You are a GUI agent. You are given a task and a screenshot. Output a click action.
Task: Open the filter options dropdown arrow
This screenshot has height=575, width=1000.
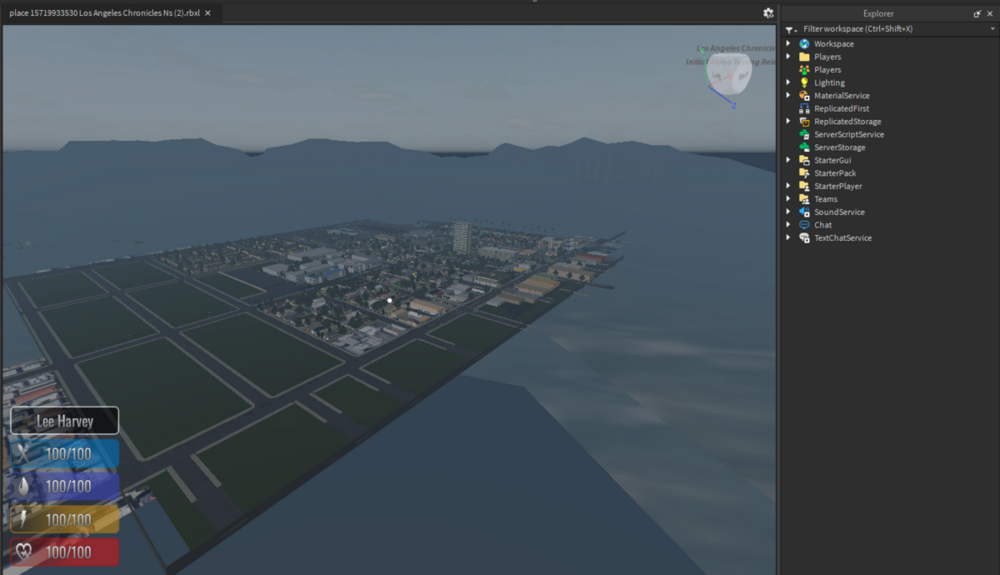(x=992, y=29)
